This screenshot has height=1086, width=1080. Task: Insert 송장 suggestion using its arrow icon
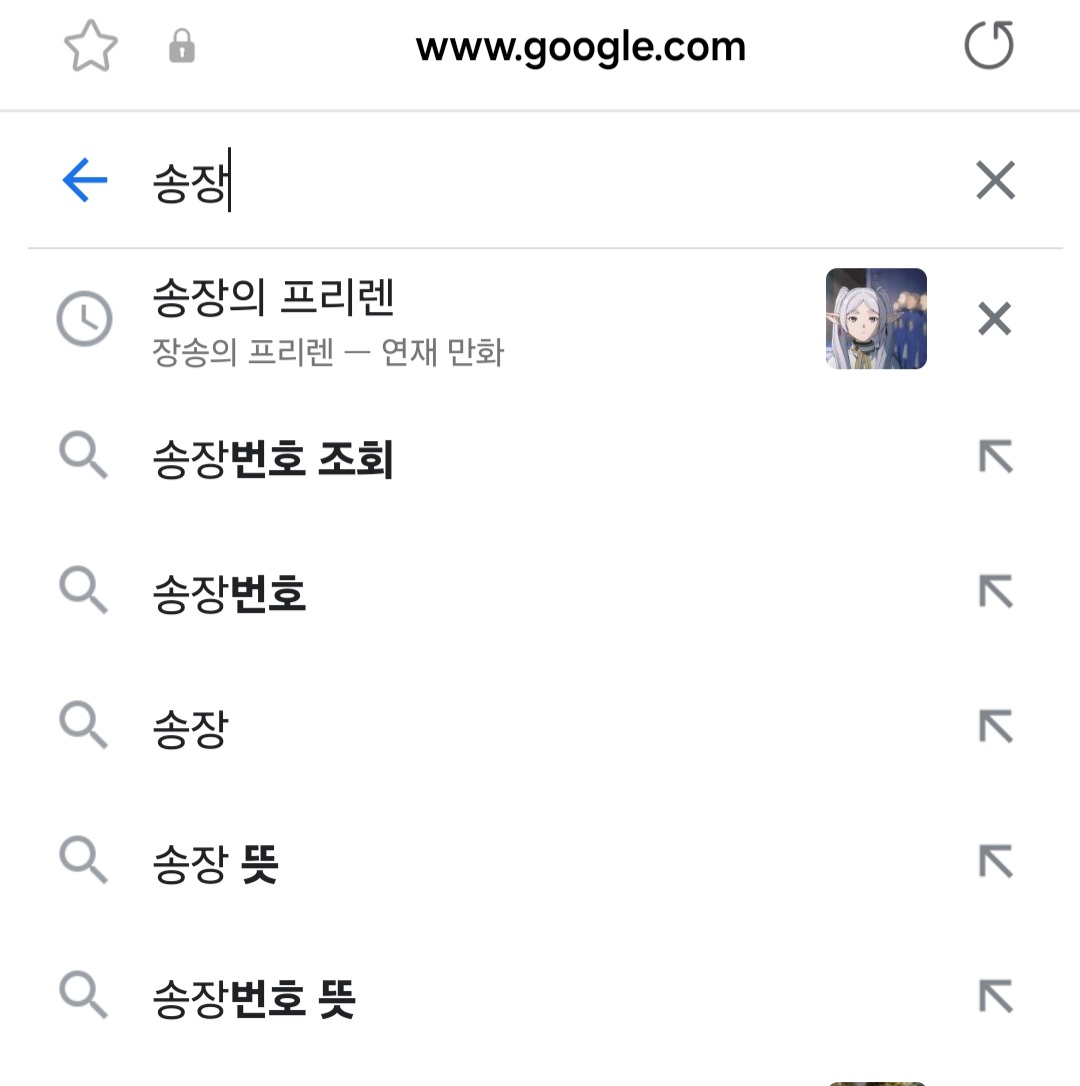[995, 727]
